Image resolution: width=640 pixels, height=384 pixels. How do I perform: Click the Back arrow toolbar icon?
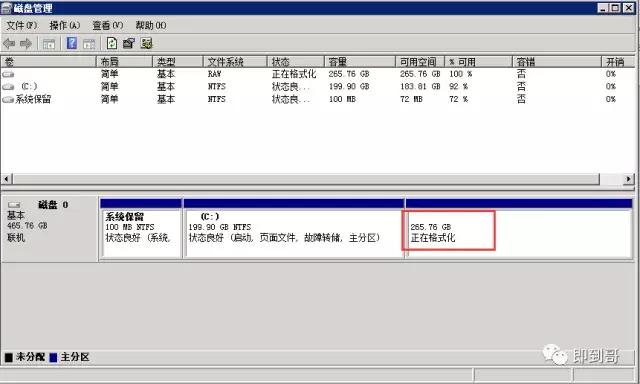click(x=9, y=43)
